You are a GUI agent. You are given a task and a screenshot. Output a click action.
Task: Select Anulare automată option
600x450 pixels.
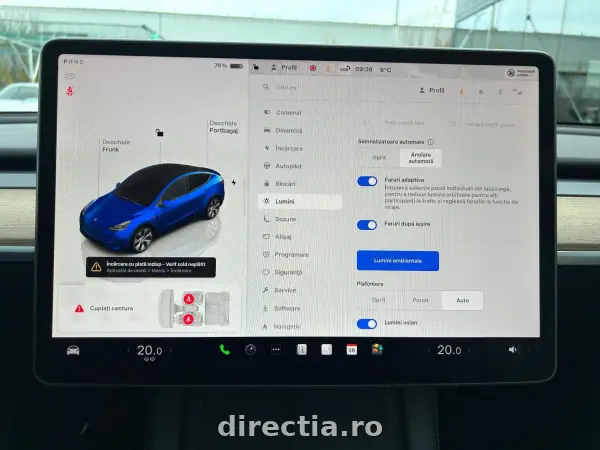[421, 158]
